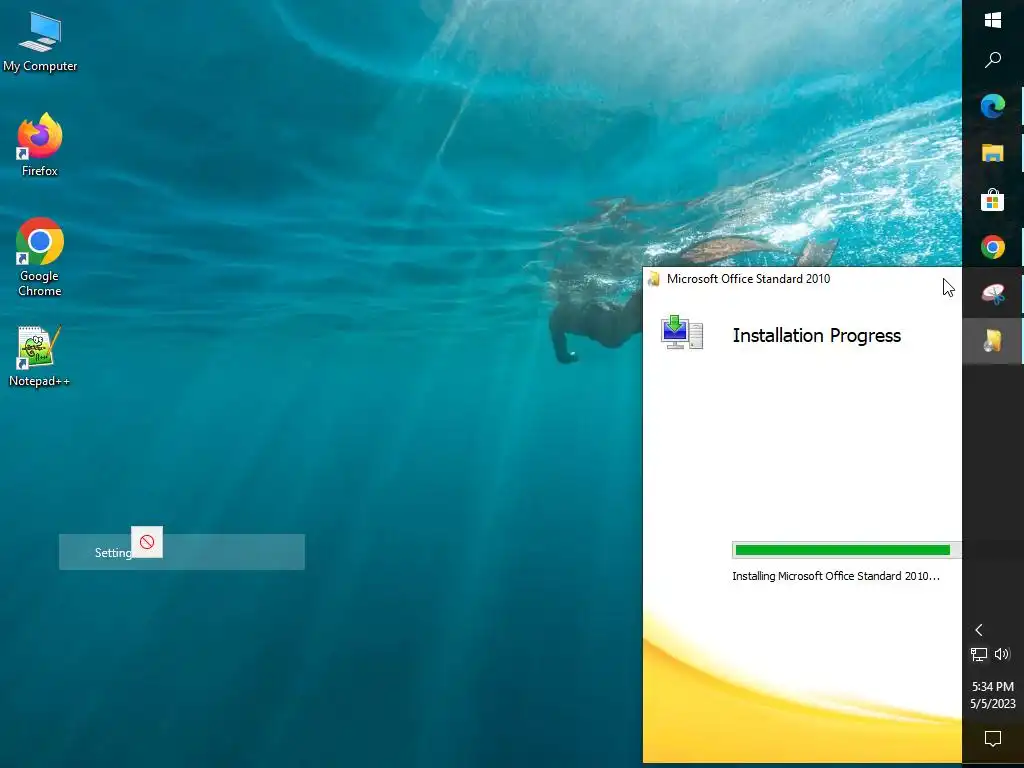Click the Installation Progress computer icon
Image resolution: width=1024 pixels, height=768 pixels.
click(x=682, y=332)
